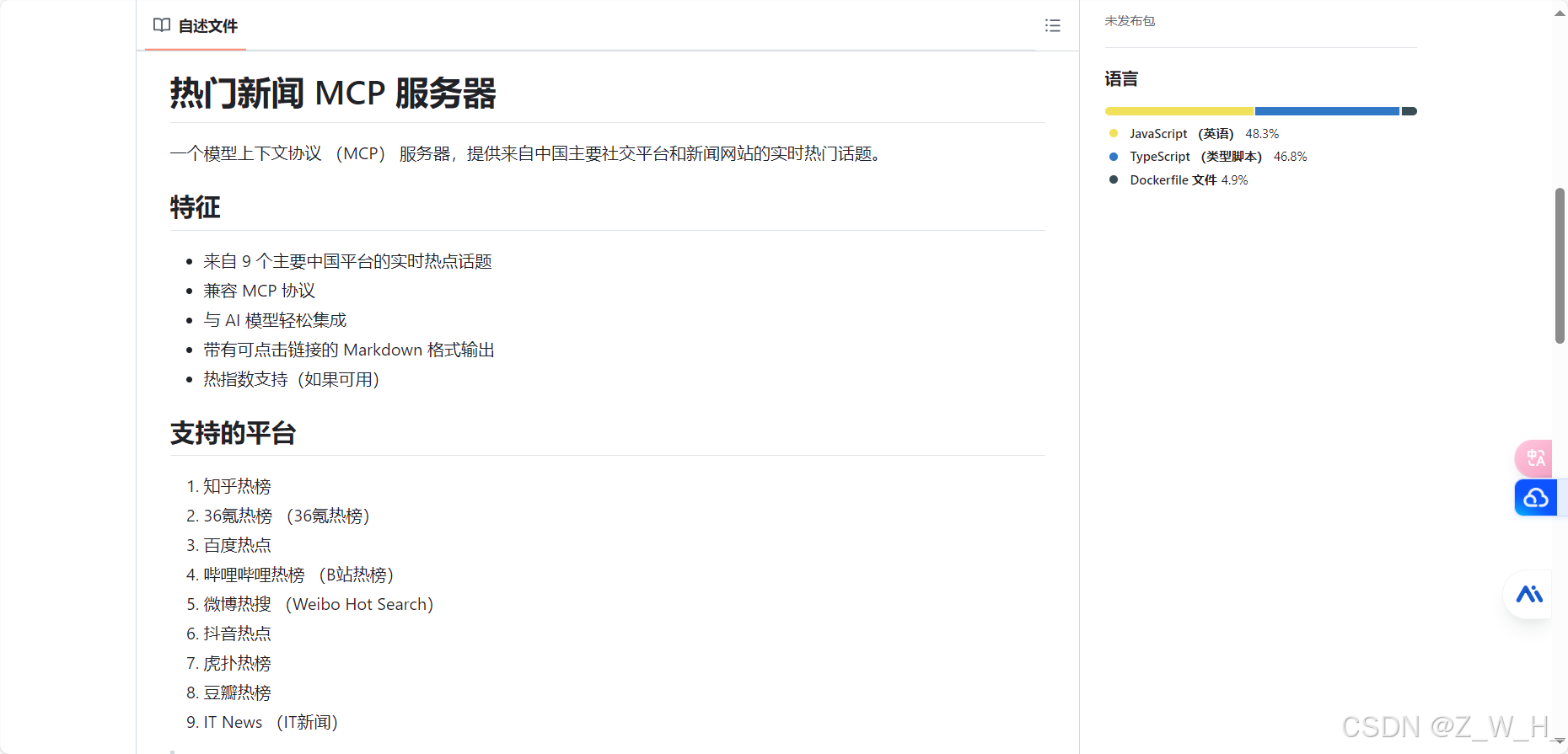Click list item 百度热点

(x=237, y=545)
